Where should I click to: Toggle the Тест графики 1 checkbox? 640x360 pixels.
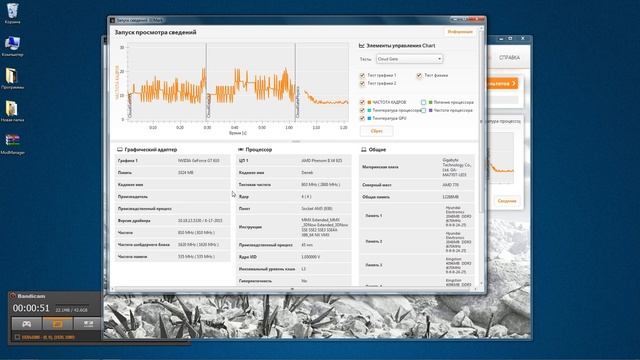pyautogui.click(x=362, y=76)
